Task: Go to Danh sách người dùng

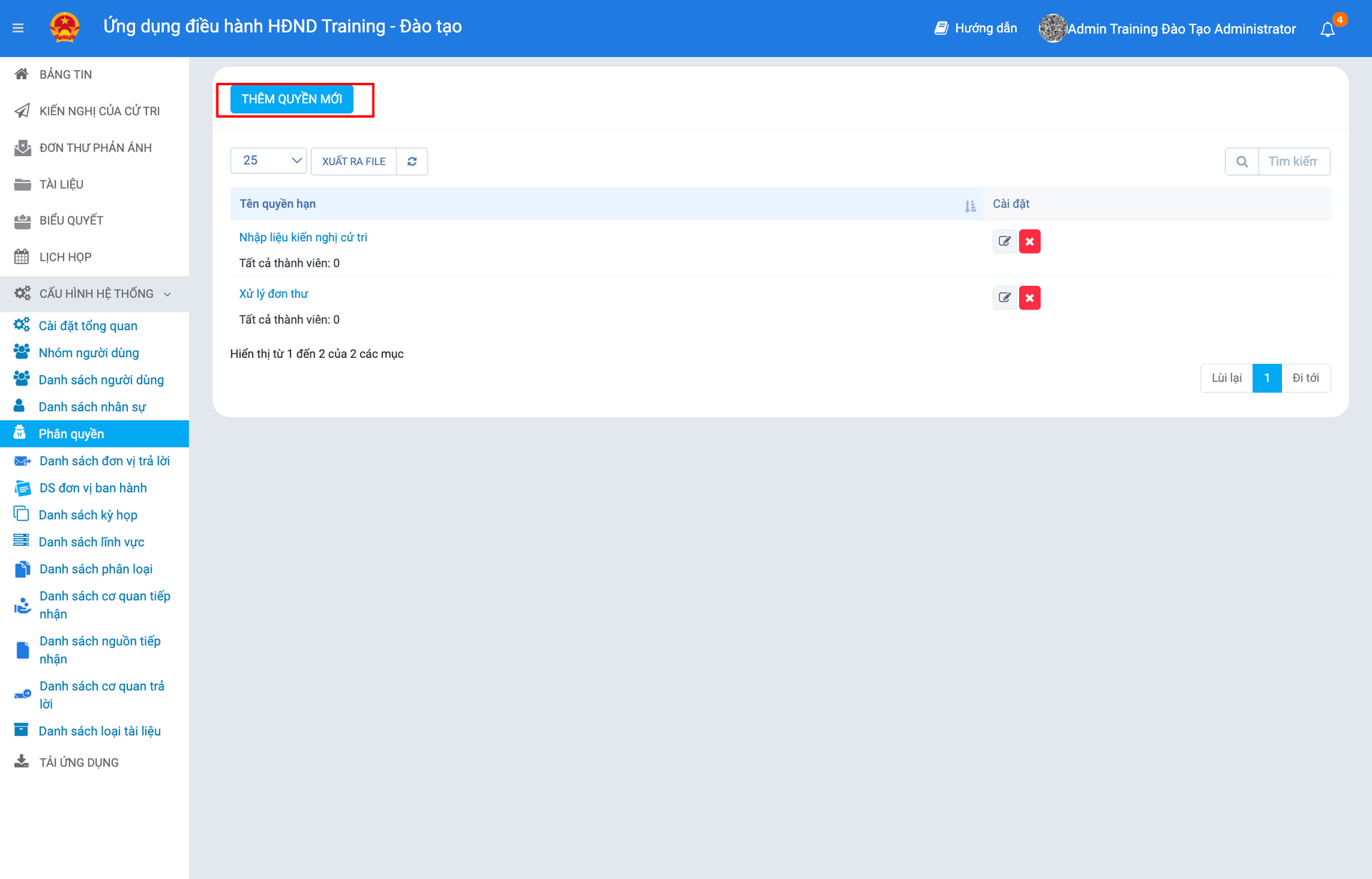Action: [x=101, y=379]
